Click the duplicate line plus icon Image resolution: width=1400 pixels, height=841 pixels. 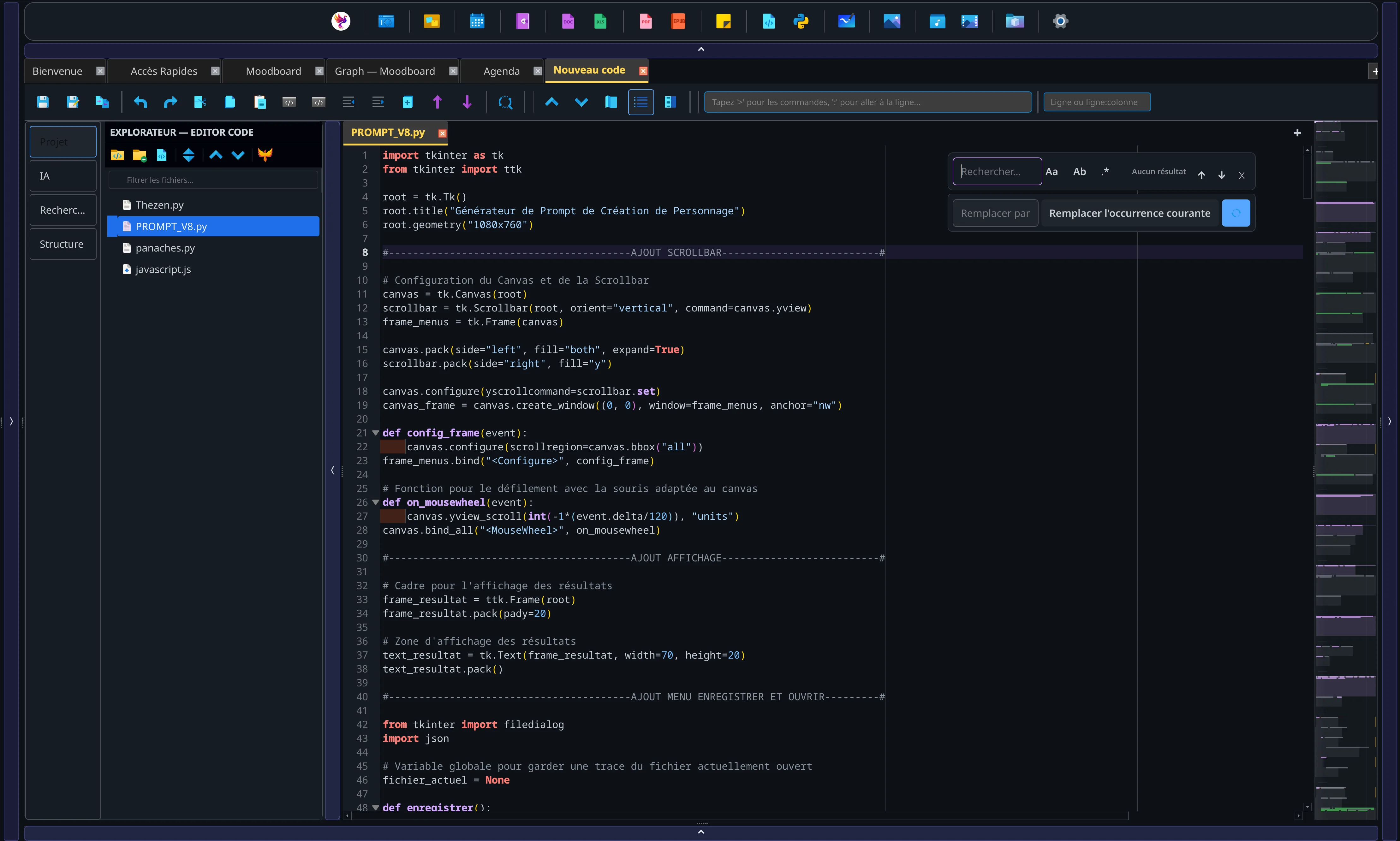pos(408,102)
